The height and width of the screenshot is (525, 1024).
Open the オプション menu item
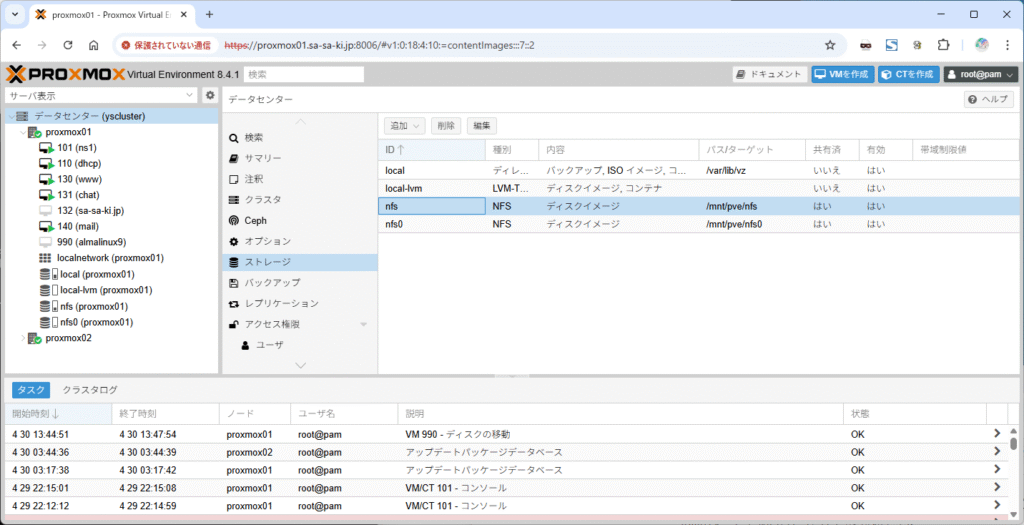tap(300, 241)
